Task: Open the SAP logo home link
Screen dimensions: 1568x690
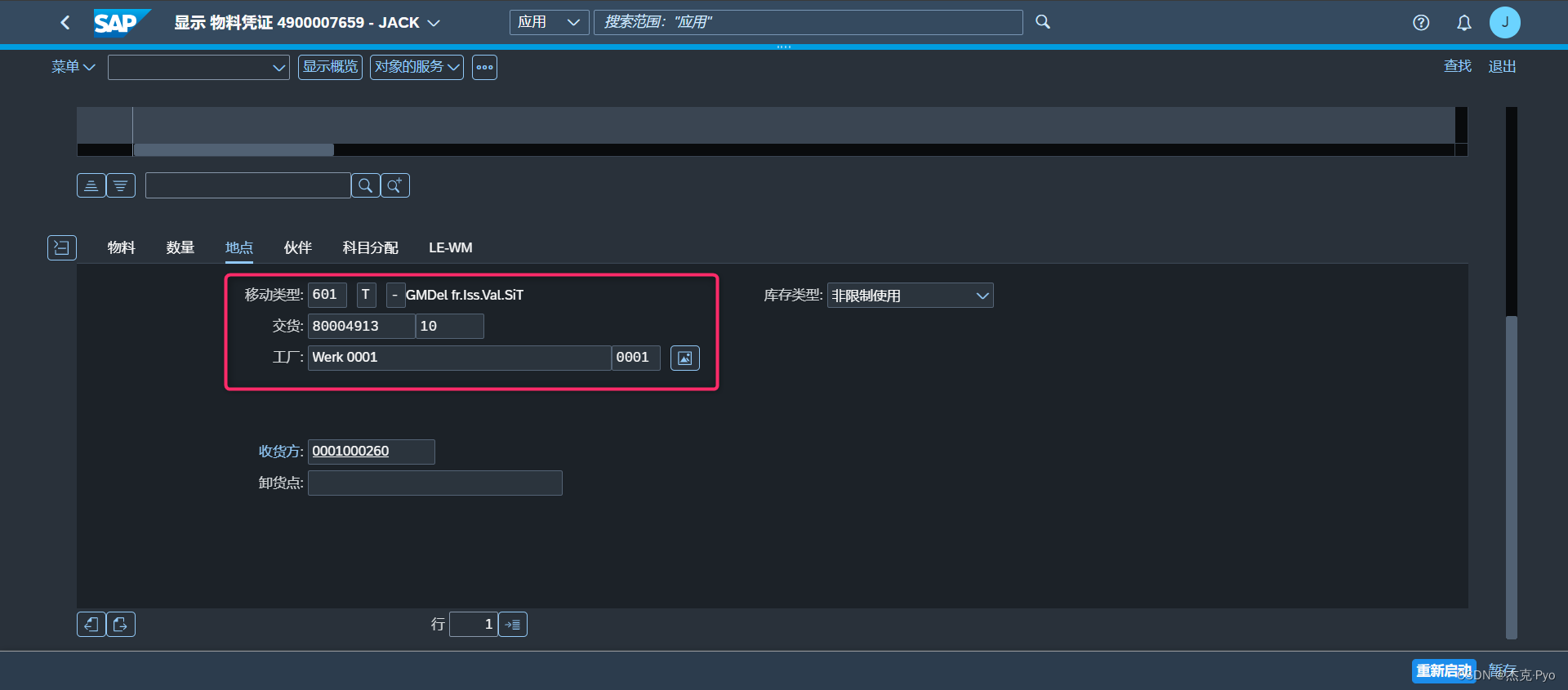Action: pyautogui.click(x=122, y=23)
